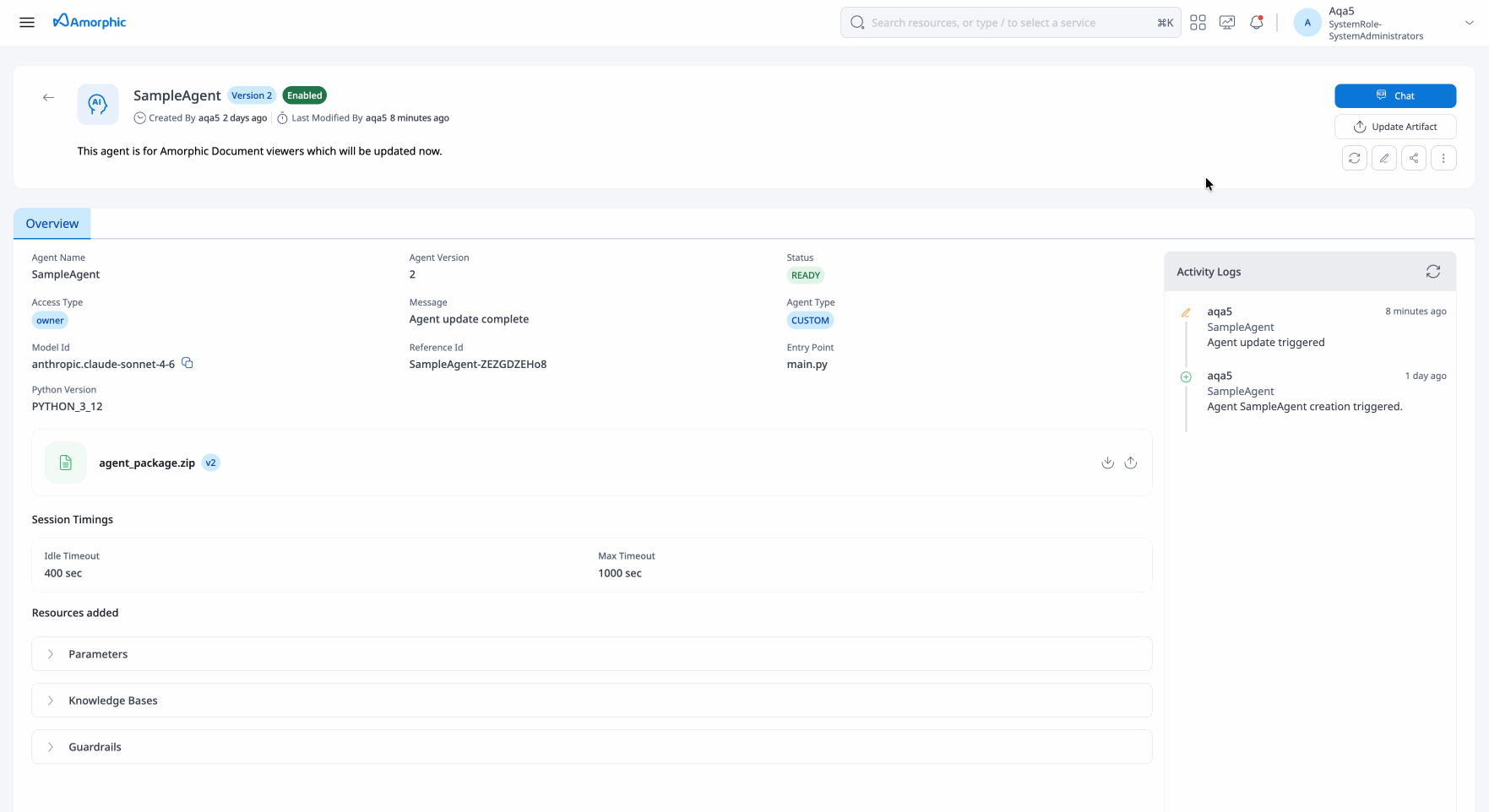Click the pencil icon on update log entry
This screenshot has width=1489, height=812.
(x=1186, y=312)
